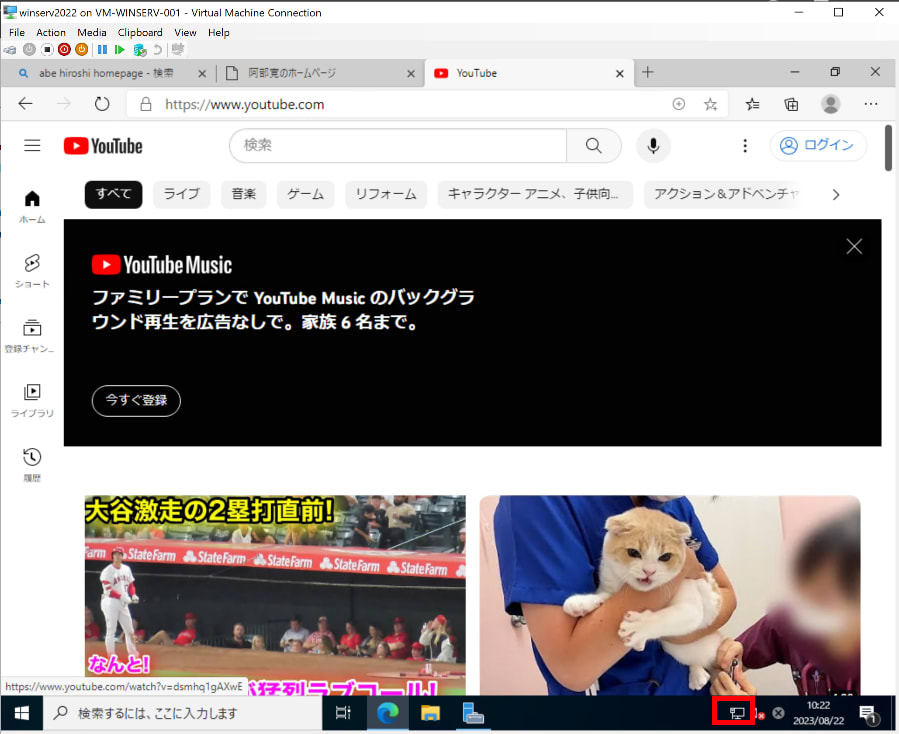Click the YouTube logo

point(103,146)
